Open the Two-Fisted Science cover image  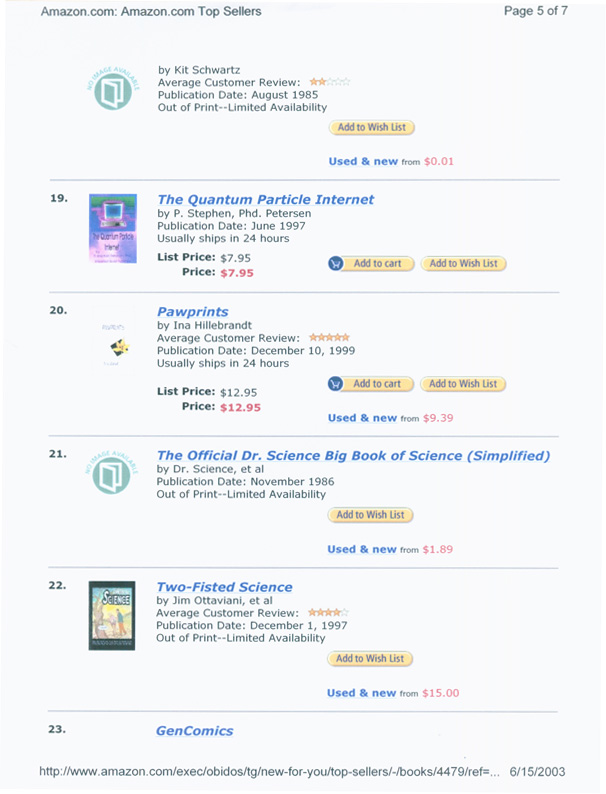[x=112, y=616]
